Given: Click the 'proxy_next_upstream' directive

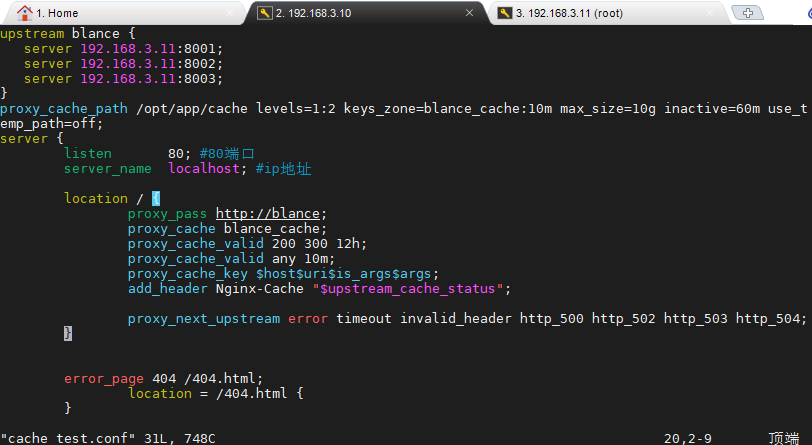Looking at the screenshot, I should click(204, 319).
